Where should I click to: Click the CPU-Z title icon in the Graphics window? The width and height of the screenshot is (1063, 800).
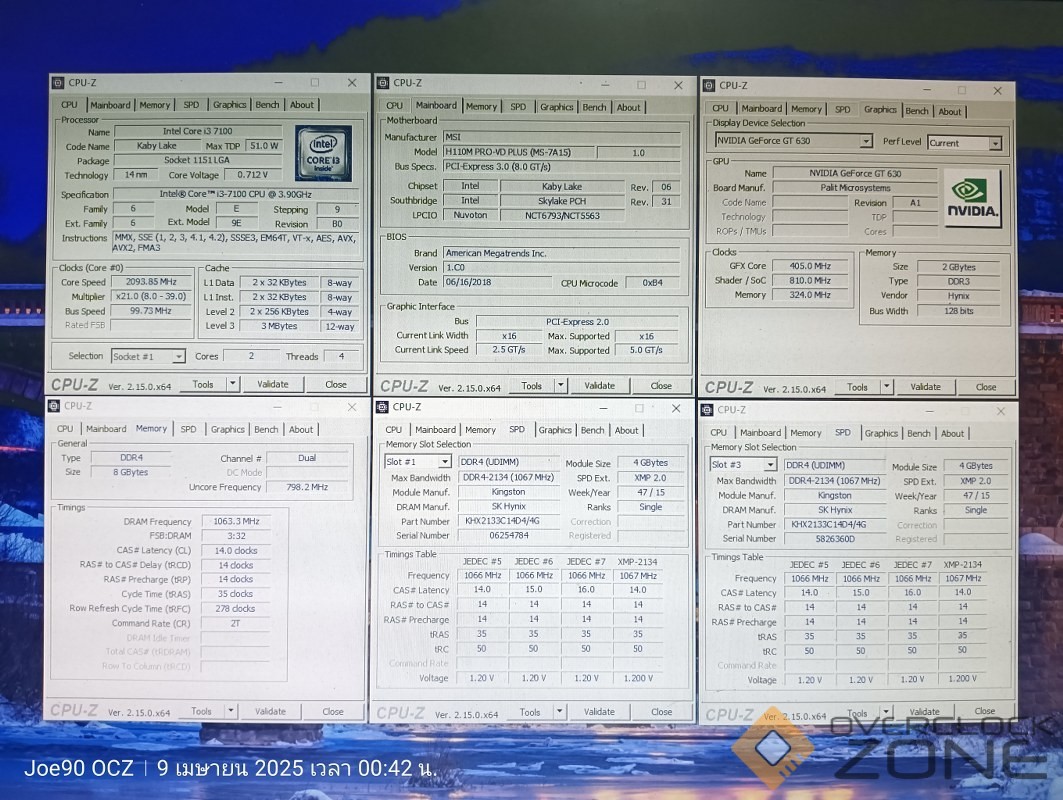pos(709,85)
